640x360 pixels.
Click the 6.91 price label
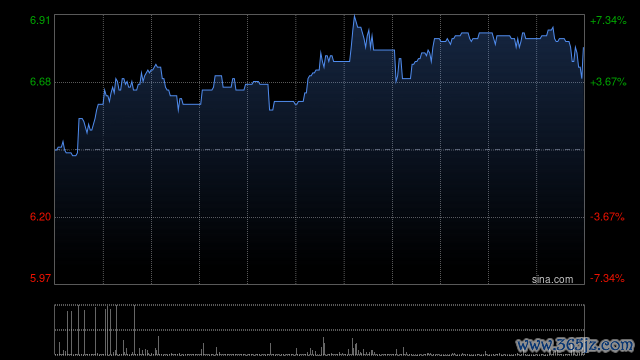(40, 20)
